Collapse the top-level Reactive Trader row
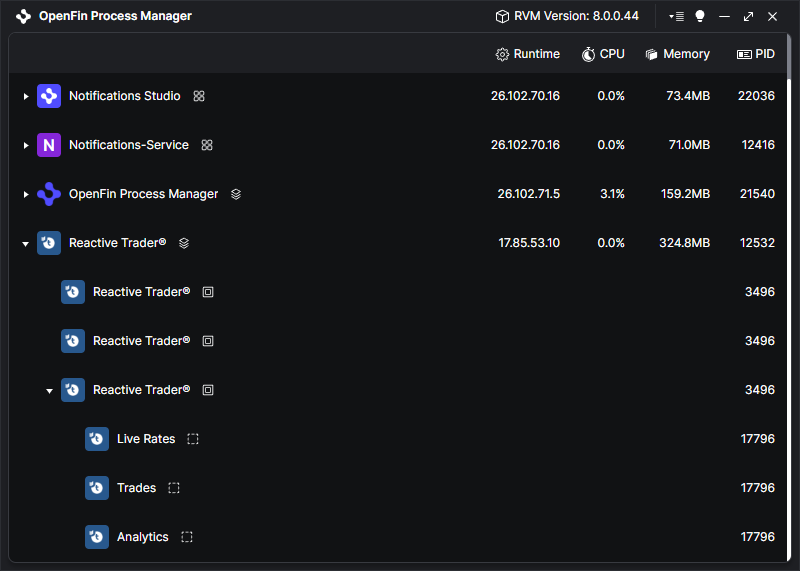800x571 pixels. click(26, 243)
